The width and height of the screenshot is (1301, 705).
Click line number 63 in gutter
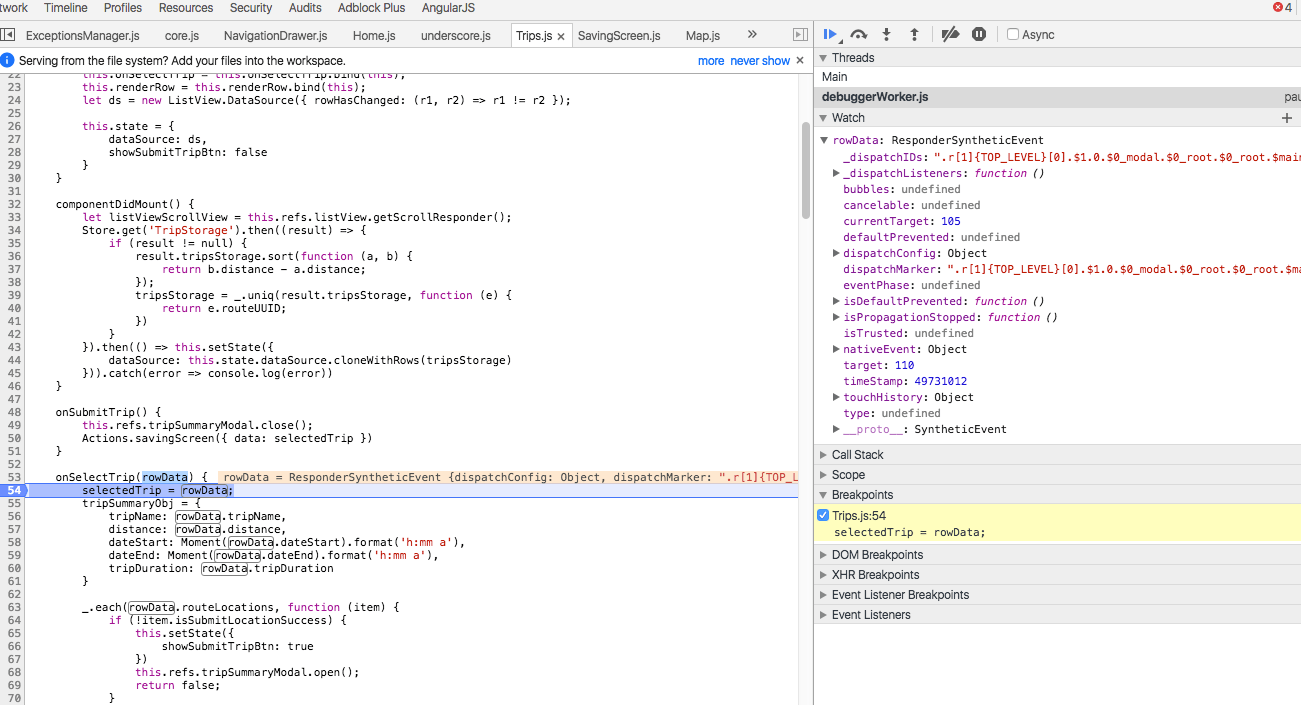click(14, 607)
